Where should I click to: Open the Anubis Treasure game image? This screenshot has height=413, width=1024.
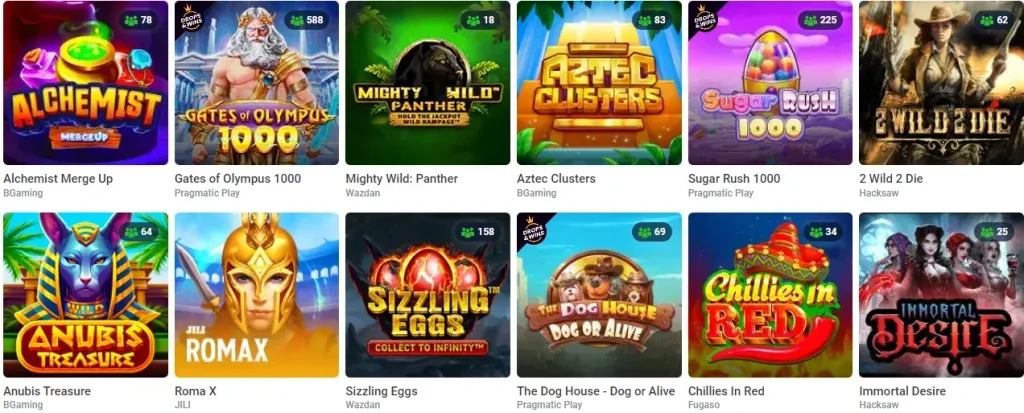tap(86, 295)
